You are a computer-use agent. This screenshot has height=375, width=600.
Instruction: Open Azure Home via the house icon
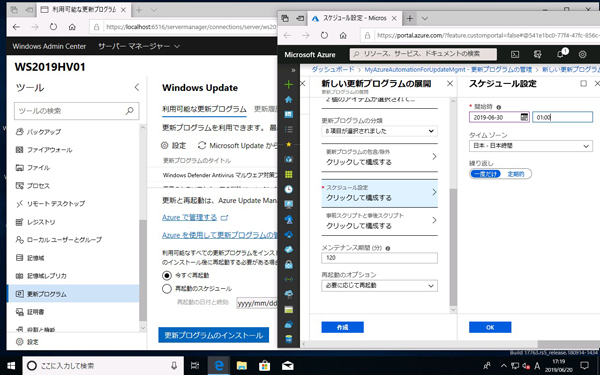[x=289, y=99]
